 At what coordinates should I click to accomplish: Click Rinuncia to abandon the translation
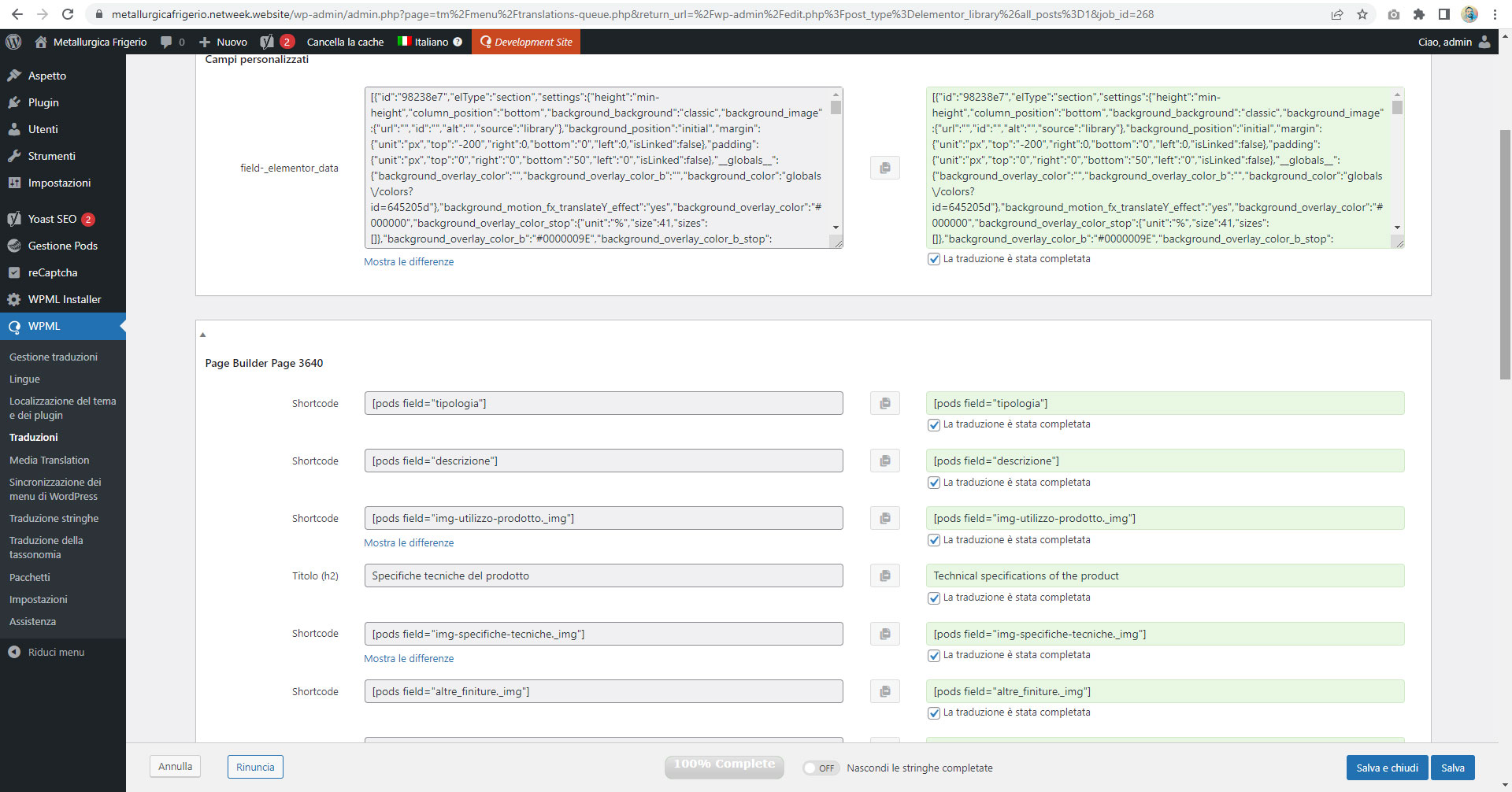(254, 766)
